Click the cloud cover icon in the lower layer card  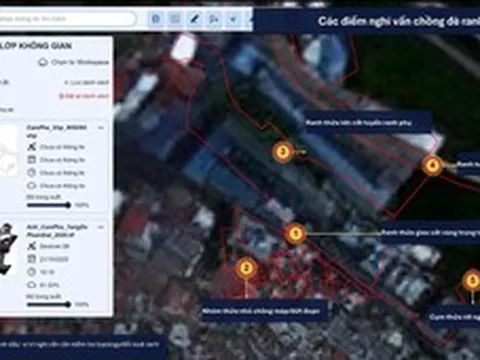point(31,285)
